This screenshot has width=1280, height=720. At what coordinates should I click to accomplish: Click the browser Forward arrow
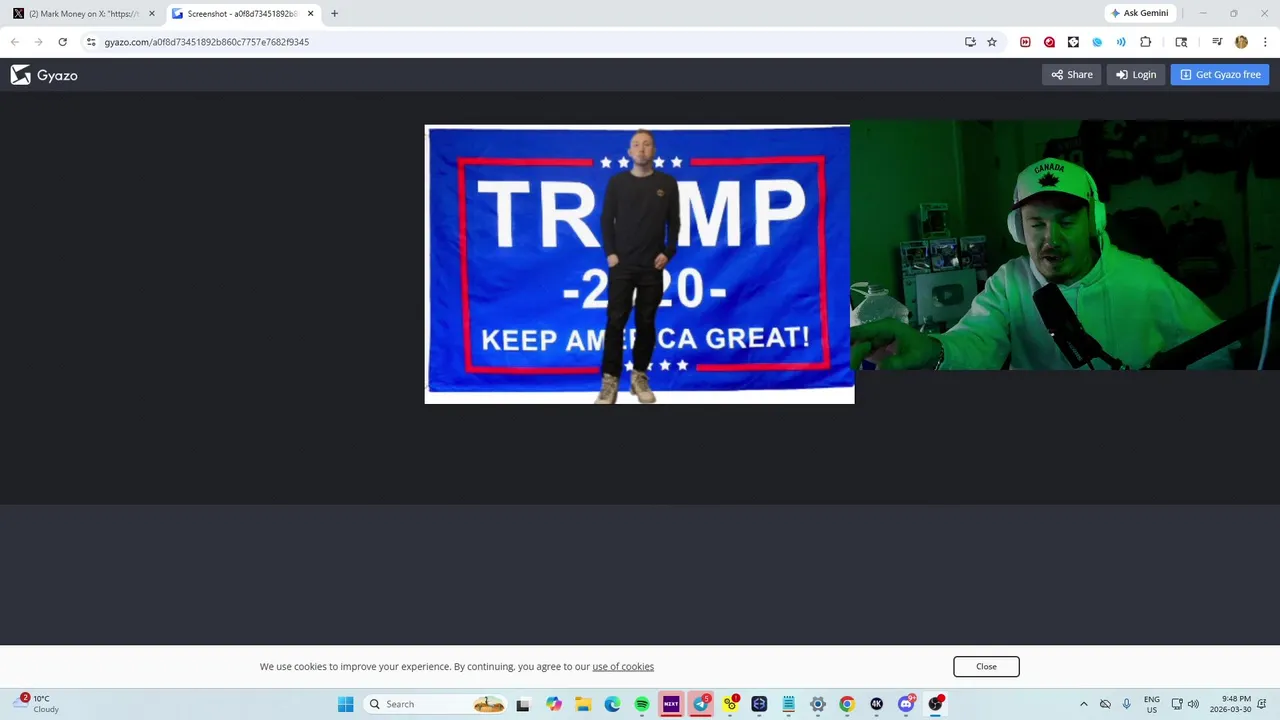pyautogui.click(x=38, y=42)
